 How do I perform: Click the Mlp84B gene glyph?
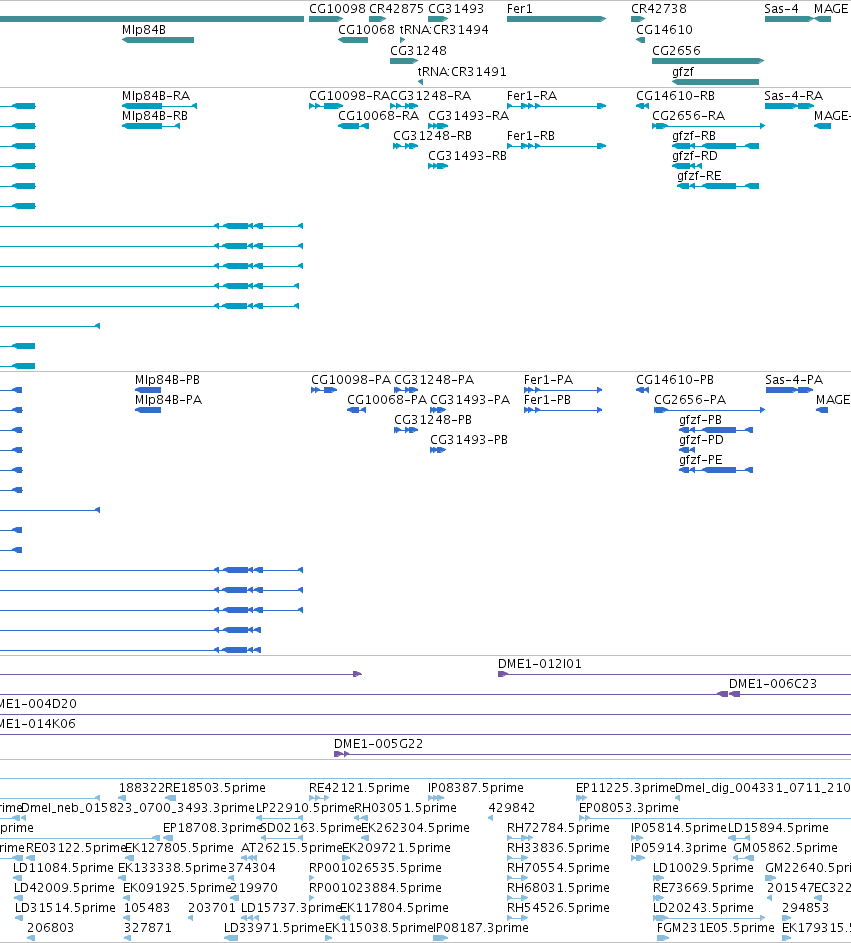click(158, 40)
